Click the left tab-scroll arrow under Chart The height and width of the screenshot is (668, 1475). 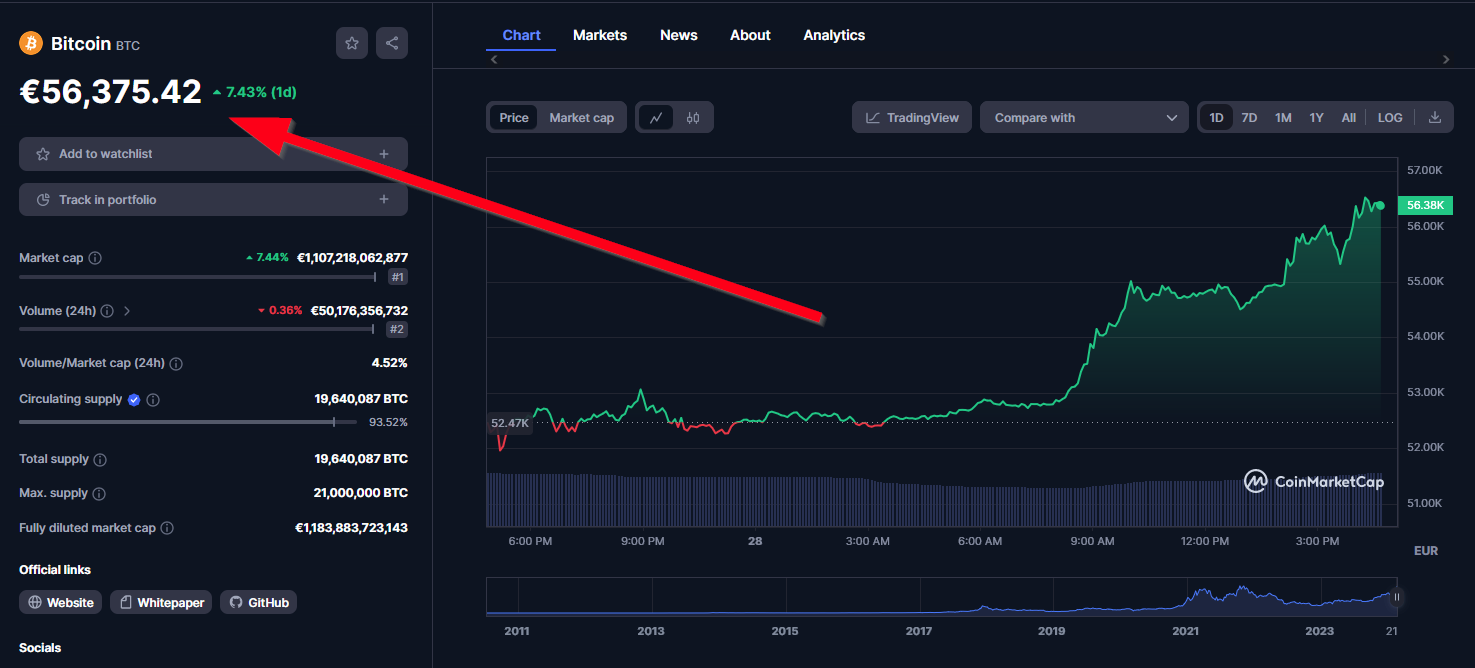tap(493, 60)
